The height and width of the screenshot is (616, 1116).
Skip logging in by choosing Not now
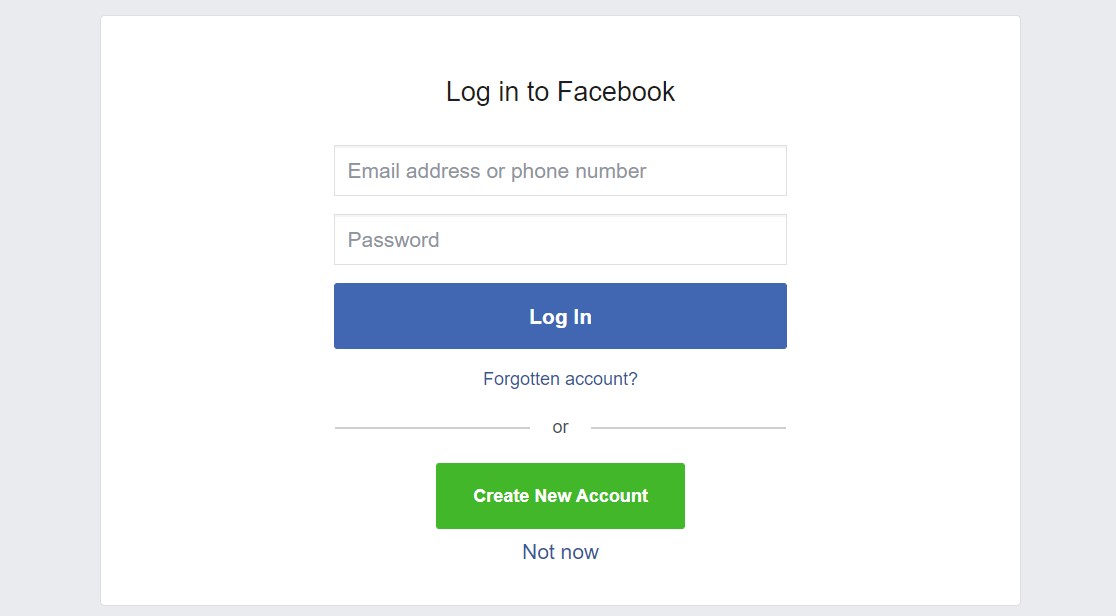point(560,552)
